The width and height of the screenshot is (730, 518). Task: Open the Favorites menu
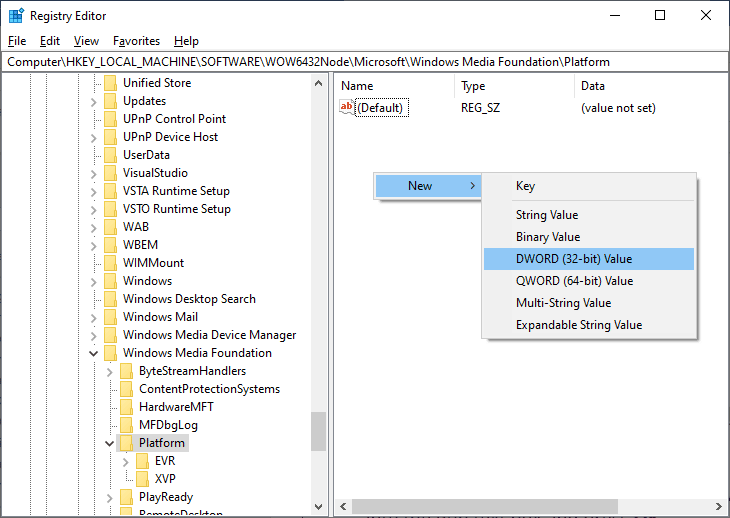136,41
